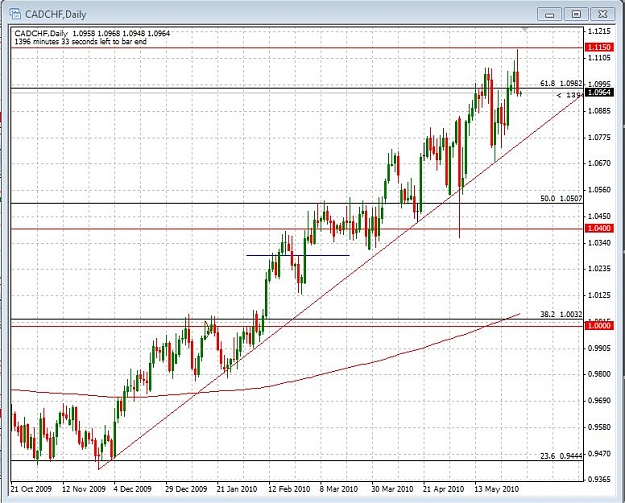Select the black 1.0964 current price tag

pos(599,92)
